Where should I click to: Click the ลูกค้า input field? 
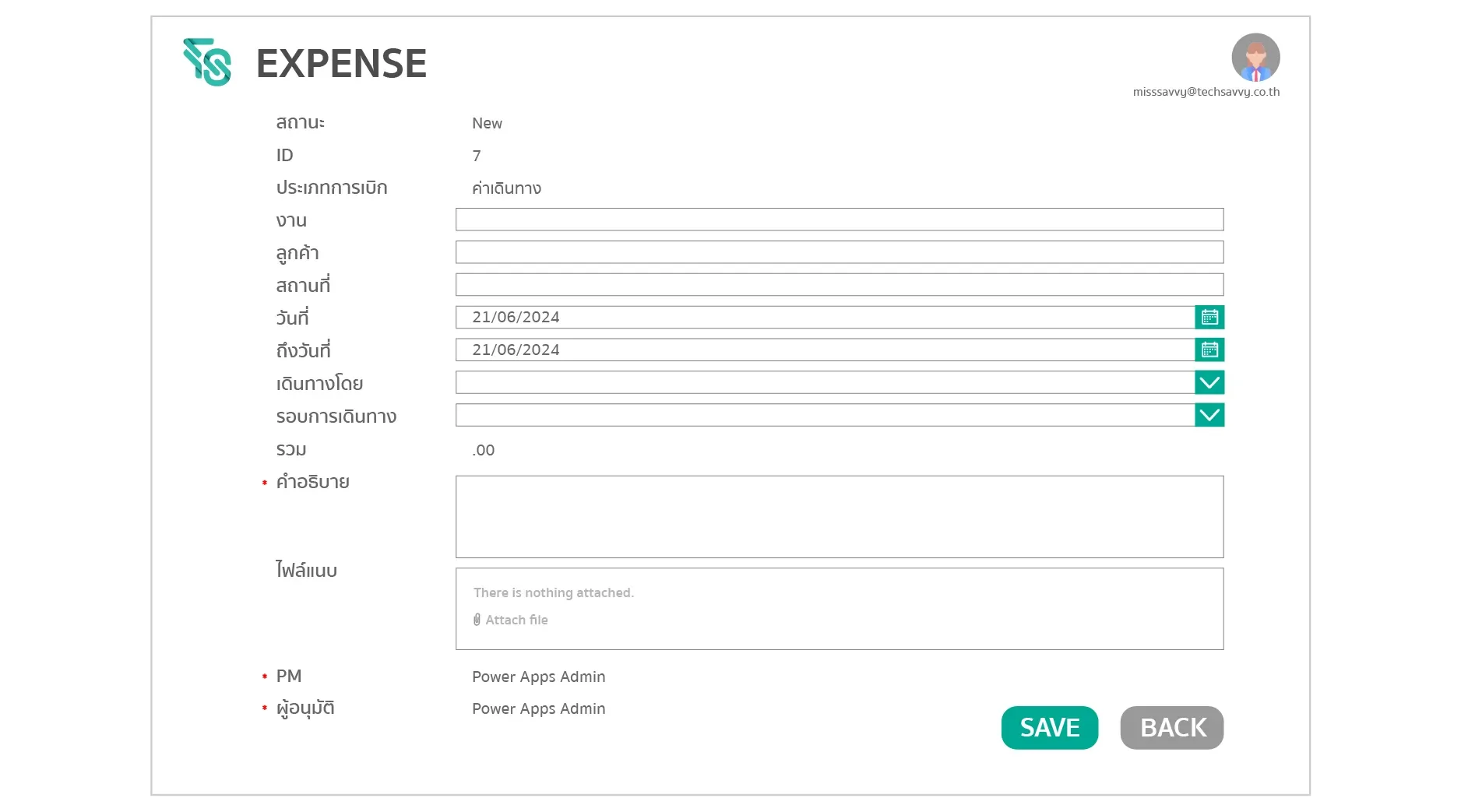click(839, 251)
